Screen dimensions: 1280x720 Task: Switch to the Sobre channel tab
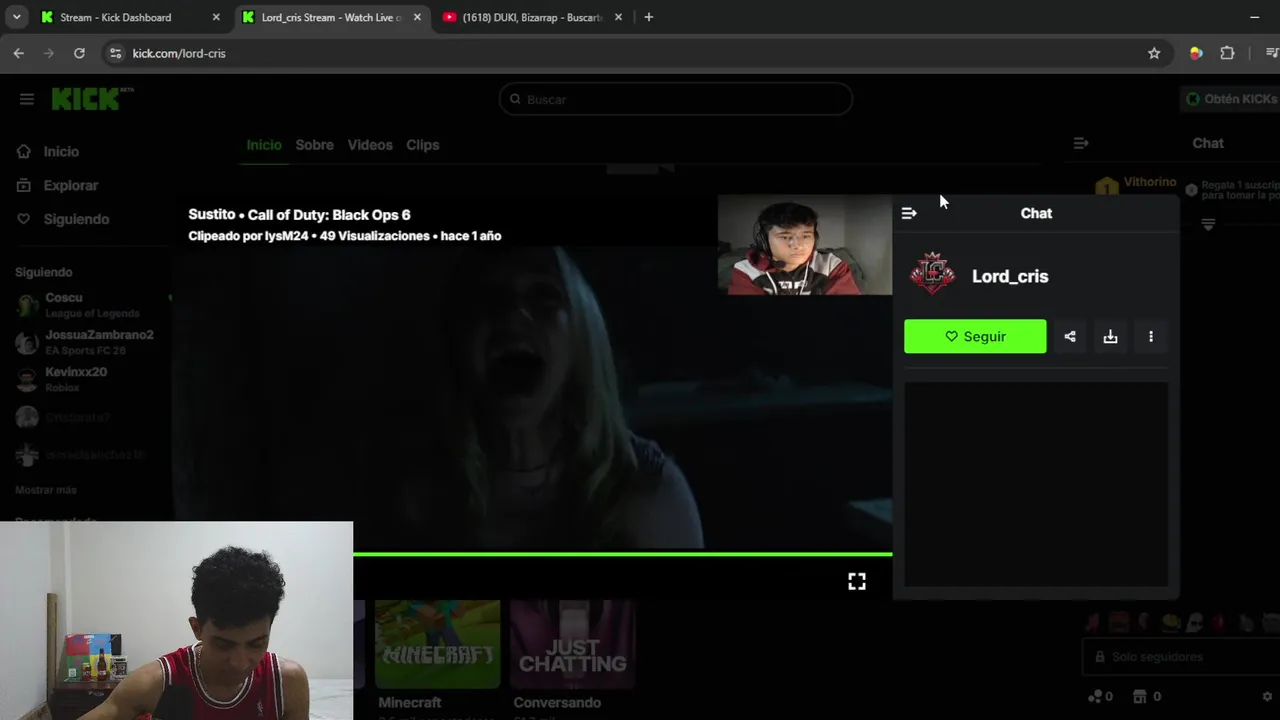tap(314, 145)
